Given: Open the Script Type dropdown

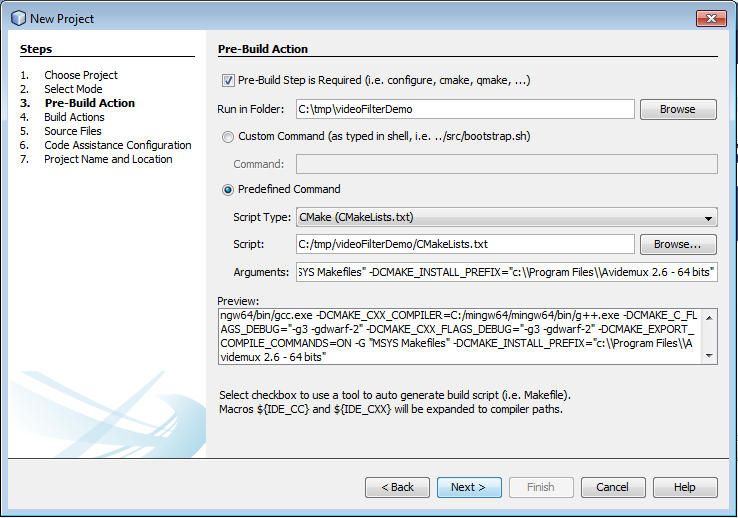Looking at the screenshot, I should 506,217.
